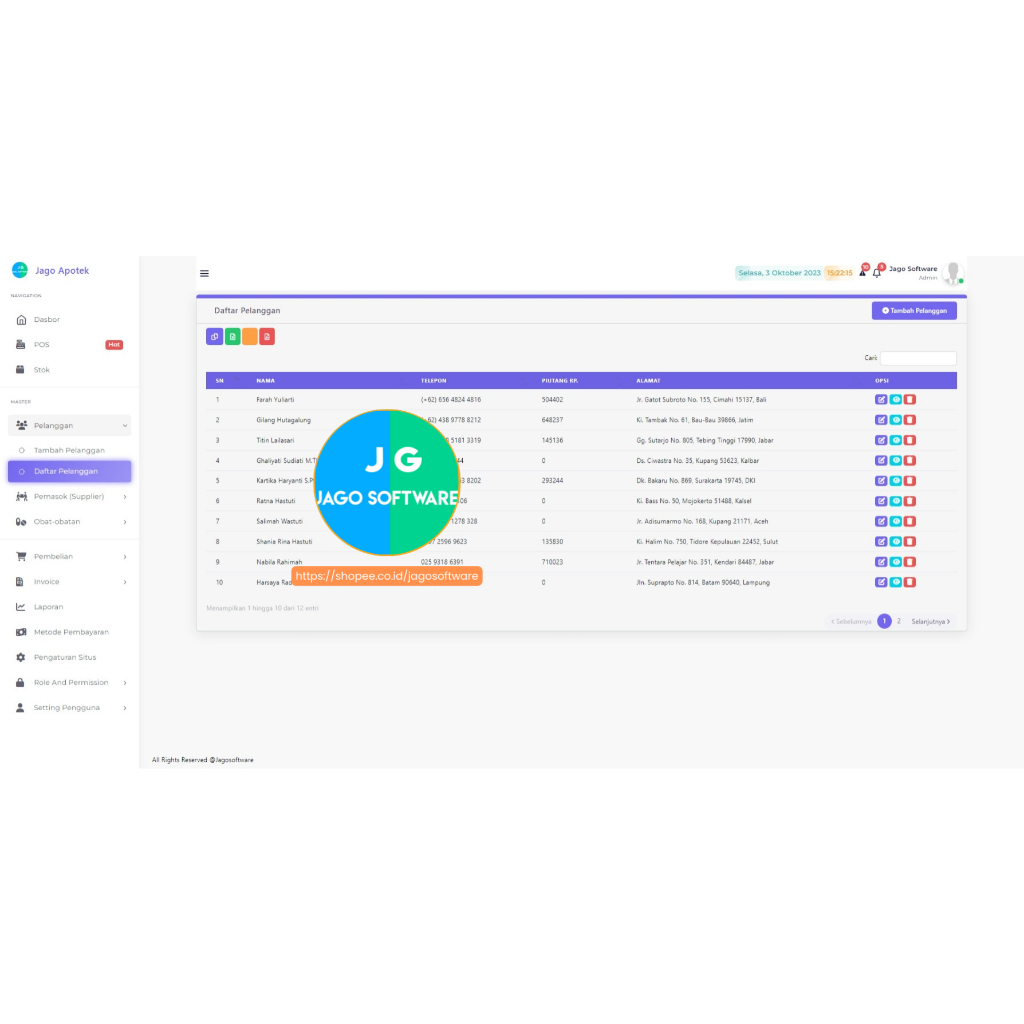Expand the Setting Pengguna menu
Screen dimensions: 1024x1024
click(70, 708)
